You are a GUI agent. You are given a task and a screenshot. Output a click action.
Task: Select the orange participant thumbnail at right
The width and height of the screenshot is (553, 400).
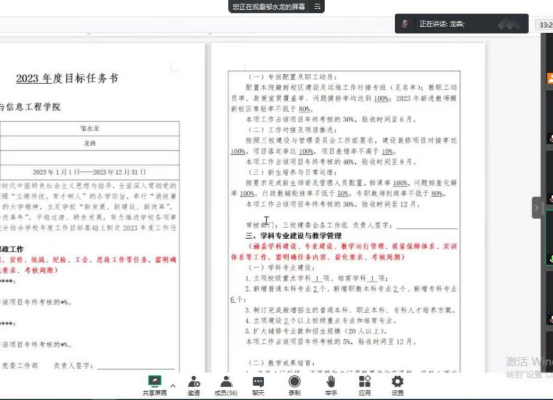pos(550,78)
